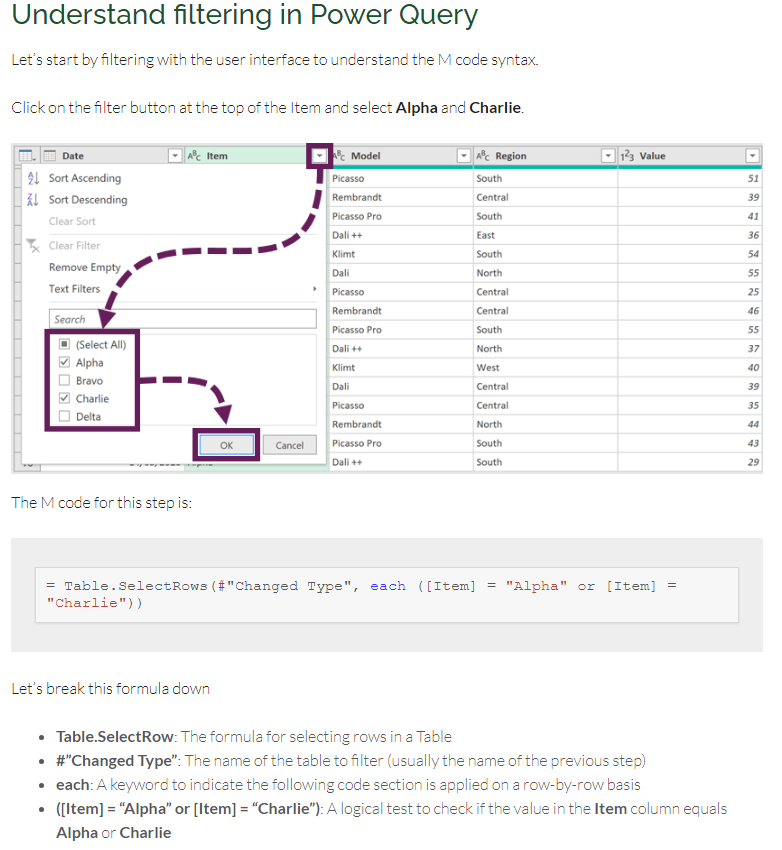Click the ABC type icon on Item column
Screen dimensions: 782x850
point(194,156)
